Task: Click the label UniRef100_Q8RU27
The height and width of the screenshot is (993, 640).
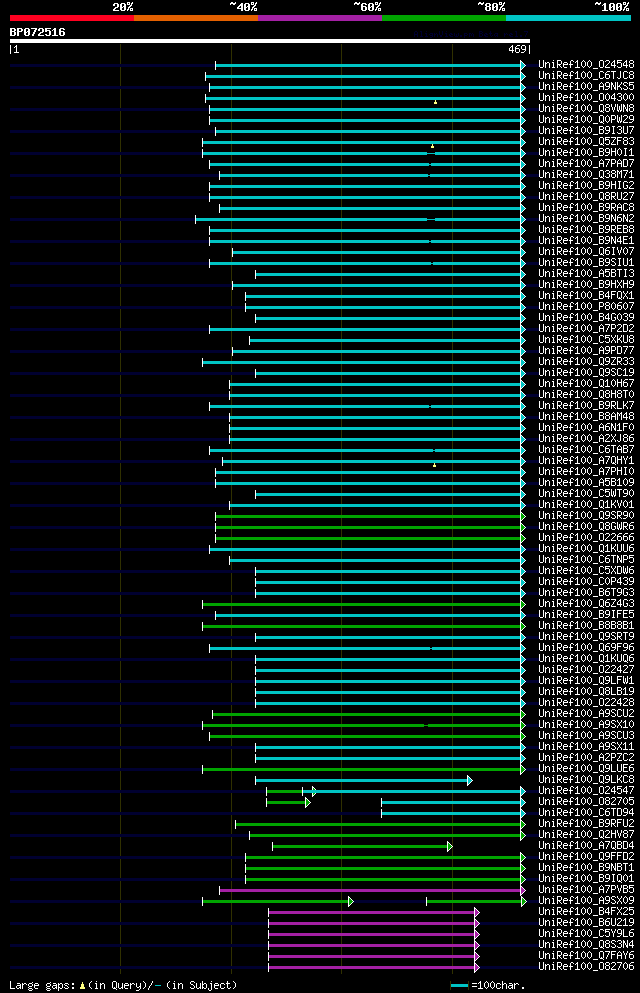Action: pos(586,196)
